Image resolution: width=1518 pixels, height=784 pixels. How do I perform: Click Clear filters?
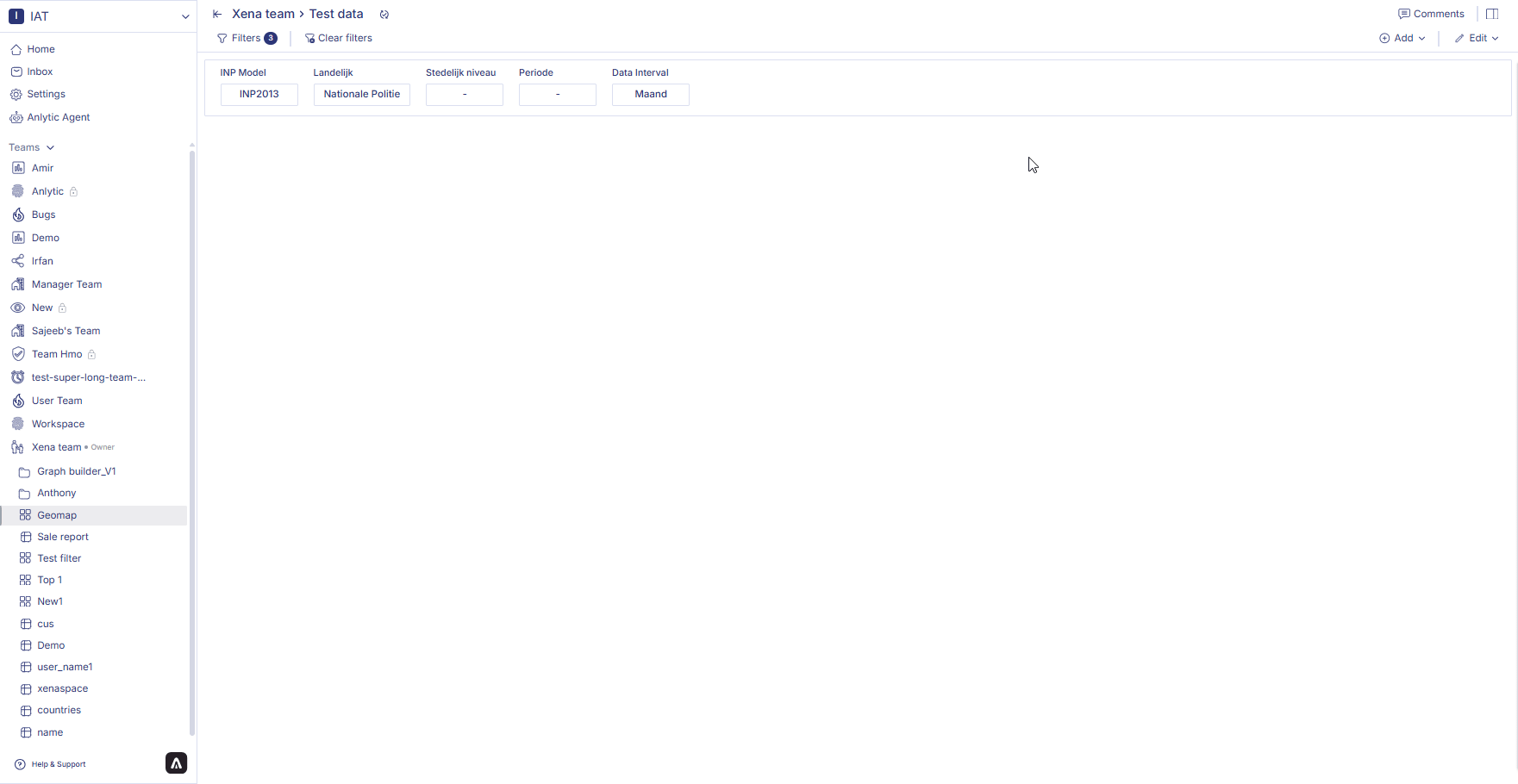pyautogui.click(x=339, y=38)
